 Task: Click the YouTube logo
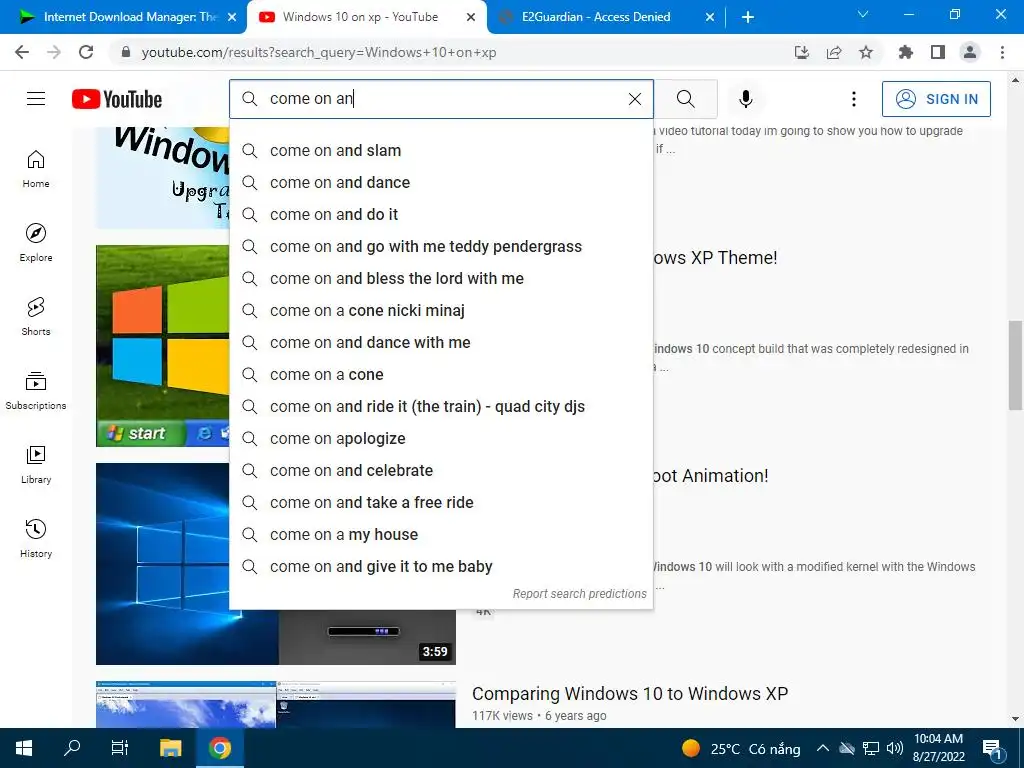(117, 99)
